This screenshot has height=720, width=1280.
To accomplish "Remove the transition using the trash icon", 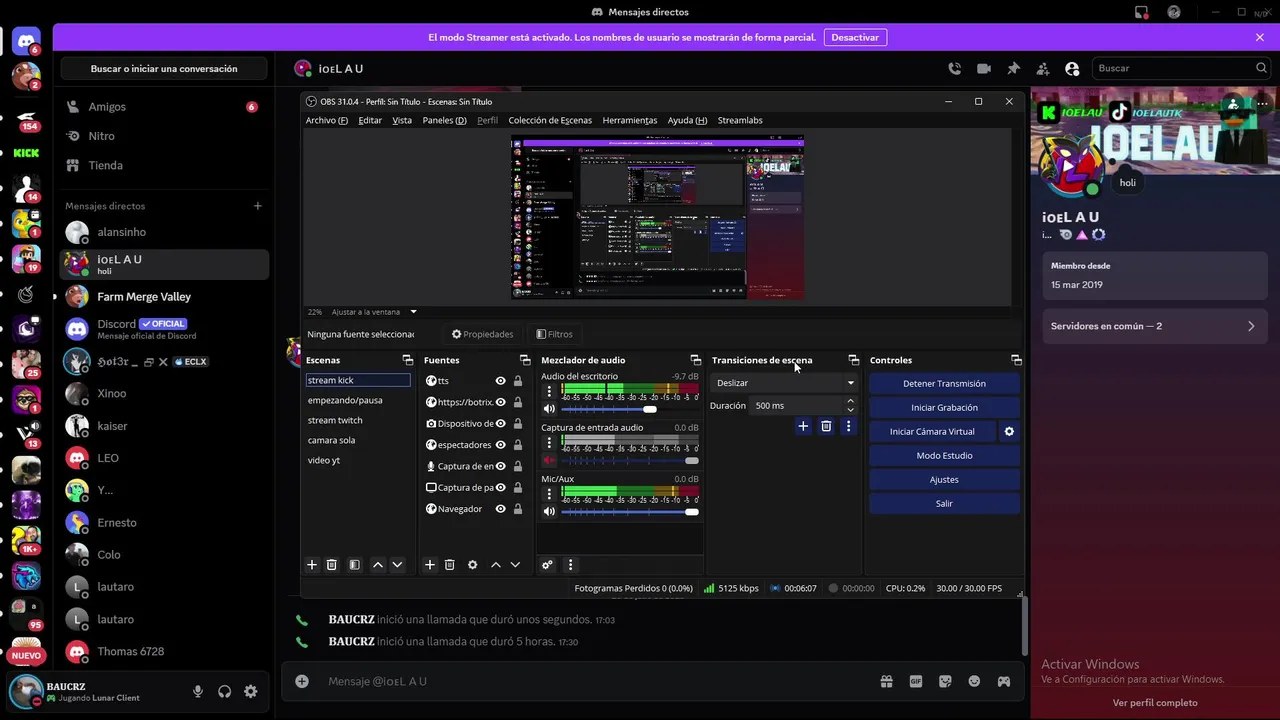I will pos(826,426).
